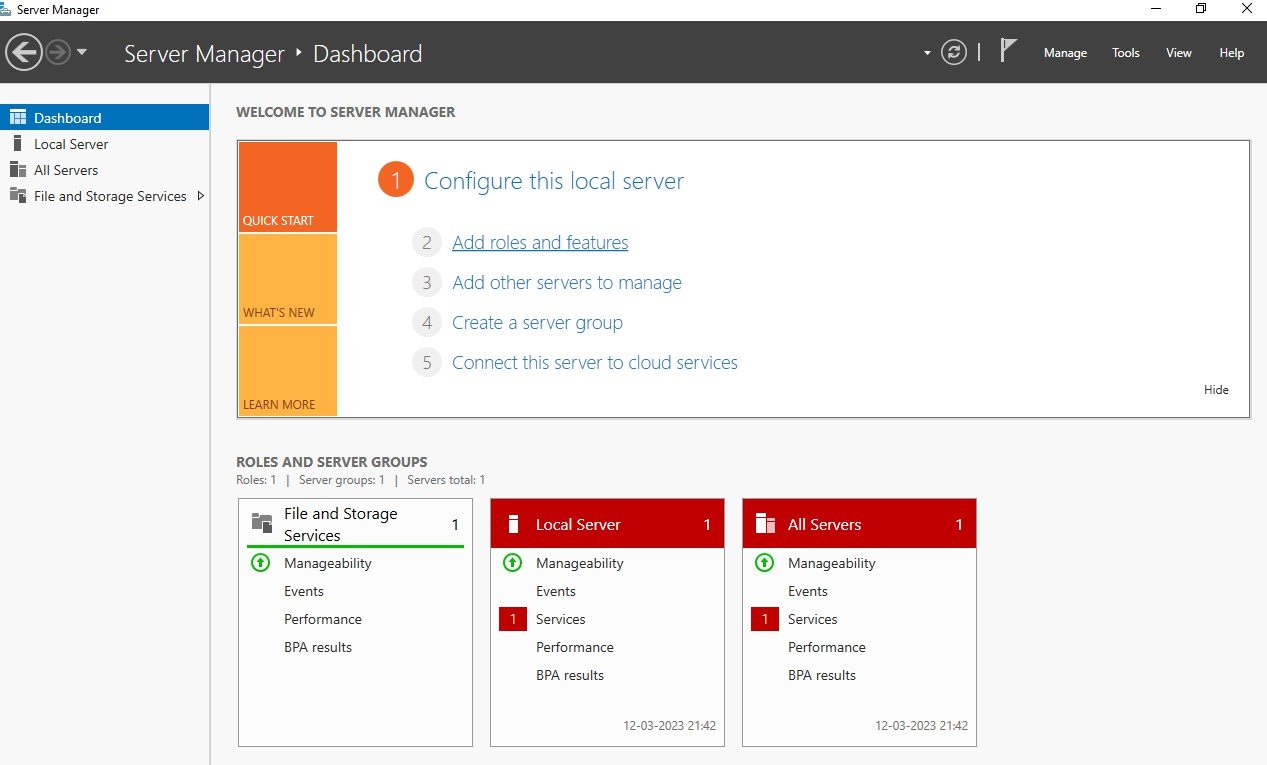This screenshot has height=765, width=1267.
Task: Expand File and Storage Services sidebar arrow
Action: [201, 196]
